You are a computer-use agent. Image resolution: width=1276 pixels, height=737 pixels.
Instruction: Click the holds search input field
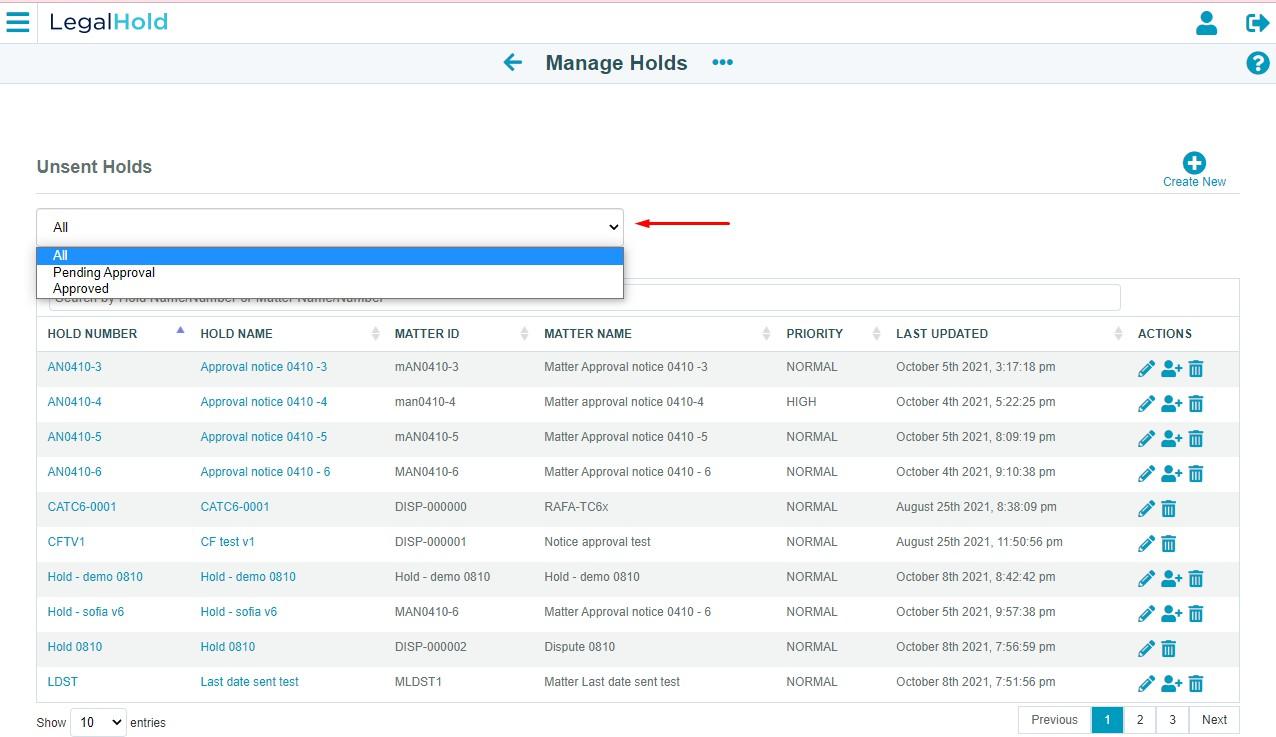click(585, 297)
